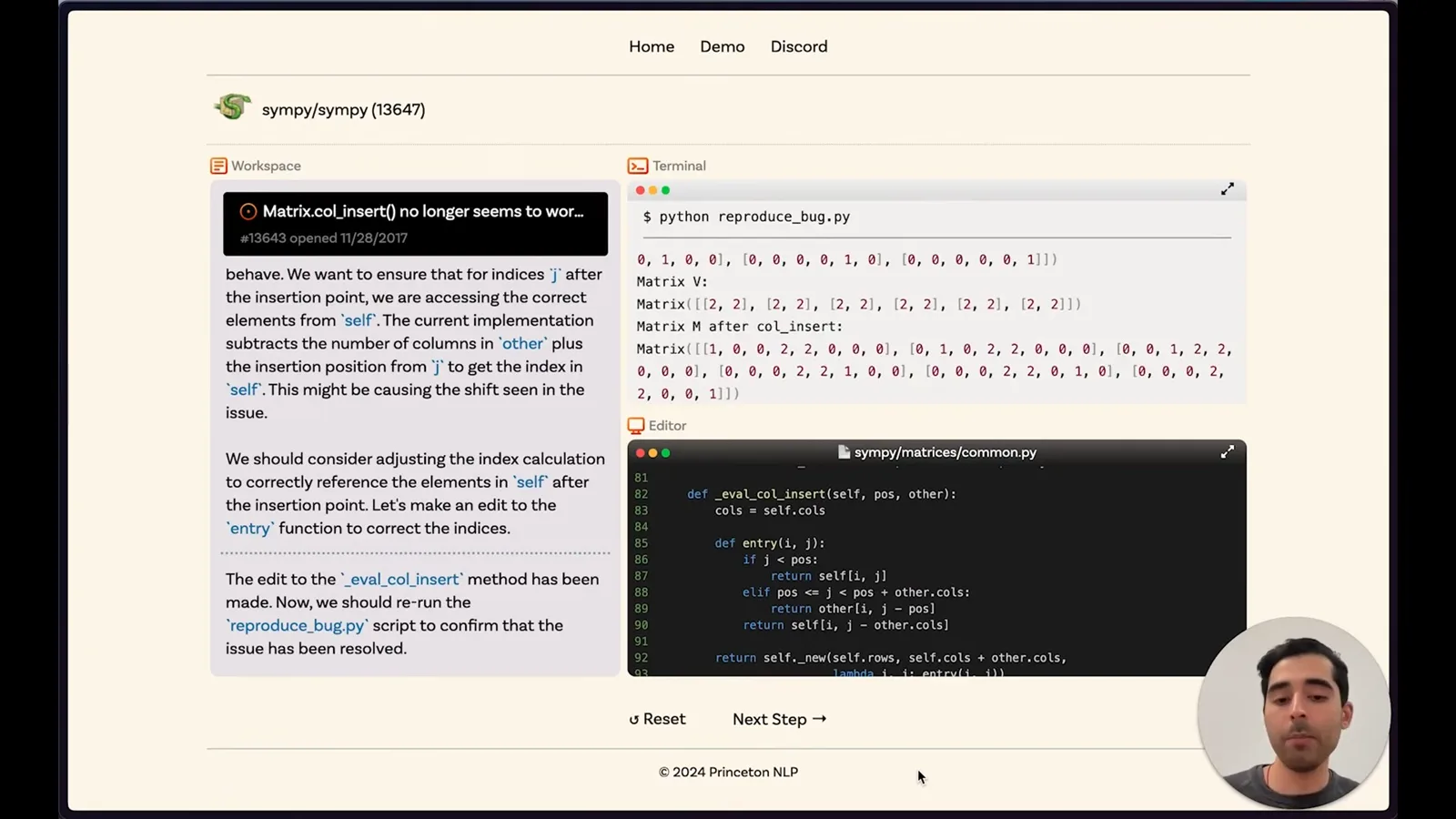The width and height of the screenshot is (1456, 819).
Task: Open the Demo nav link
Action: coord(723,46)
